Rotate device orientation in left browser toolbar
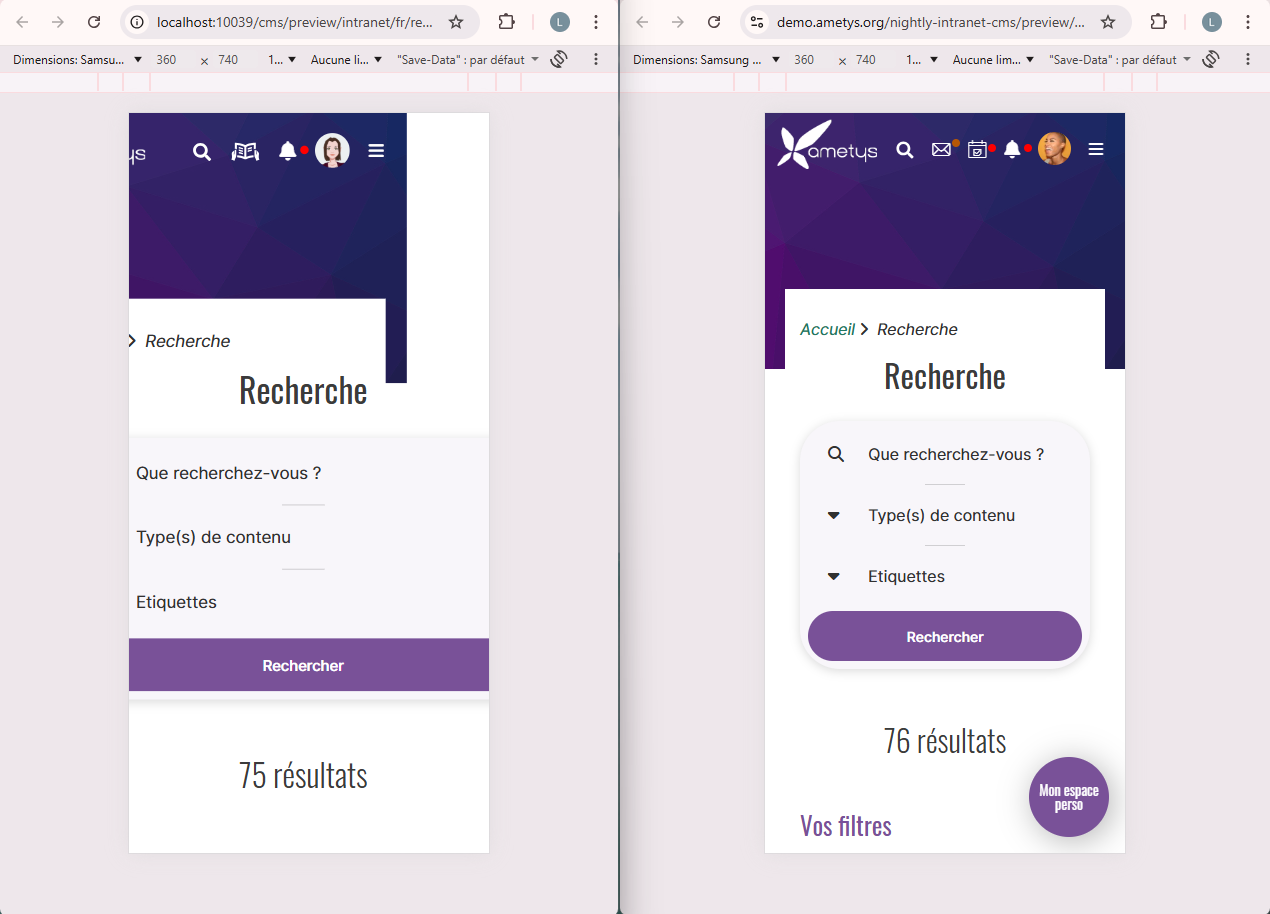 pos(559,59)
